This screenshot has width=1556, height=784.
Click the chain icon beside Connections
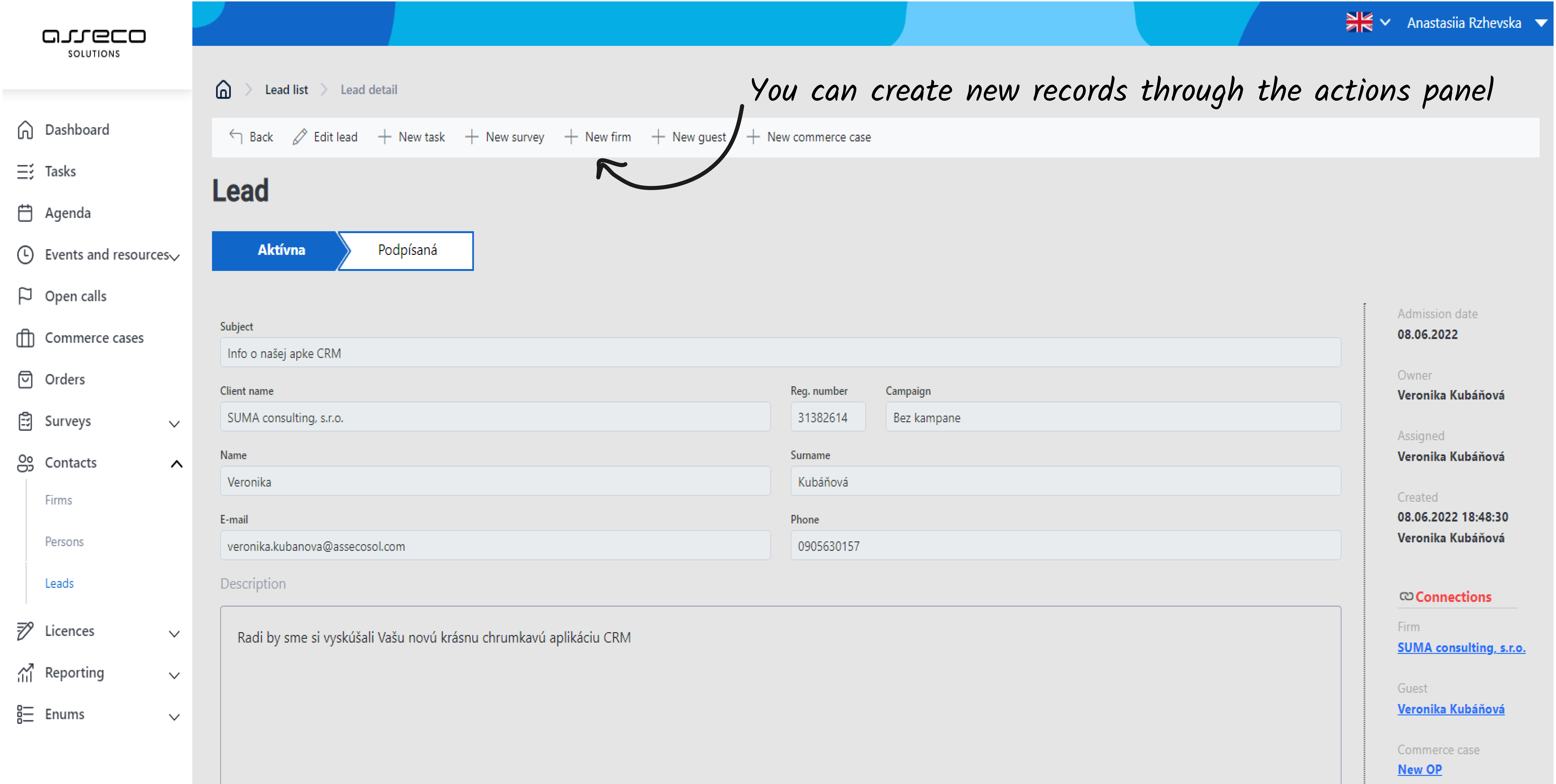[x=1406, y=596]
